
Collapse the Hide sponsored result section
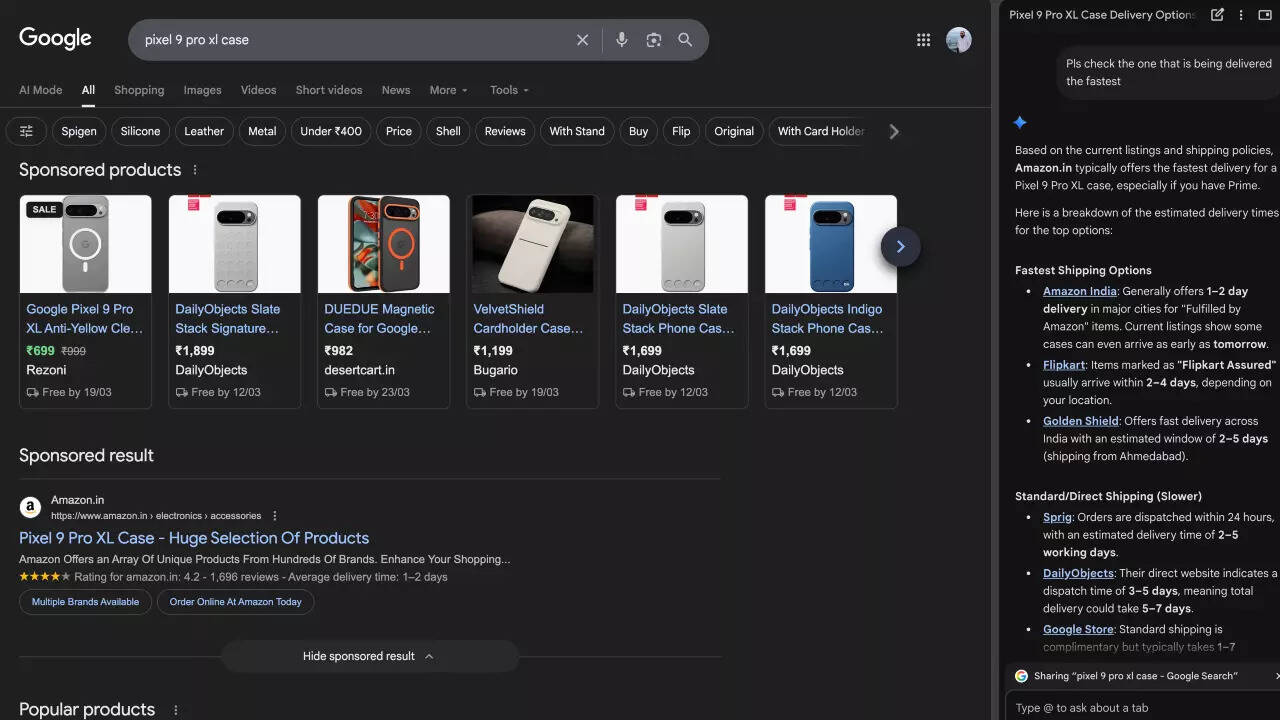click(x=369, y=656)
